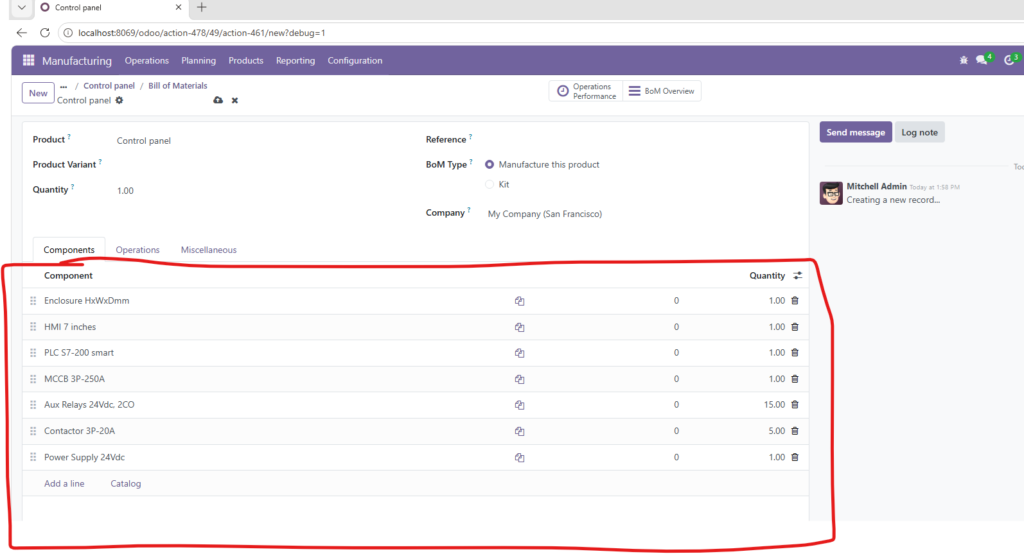Grab the drag handle of HMI 7 inches row
This screenshot has height=554, width=1024.
(x=33, y=327)
